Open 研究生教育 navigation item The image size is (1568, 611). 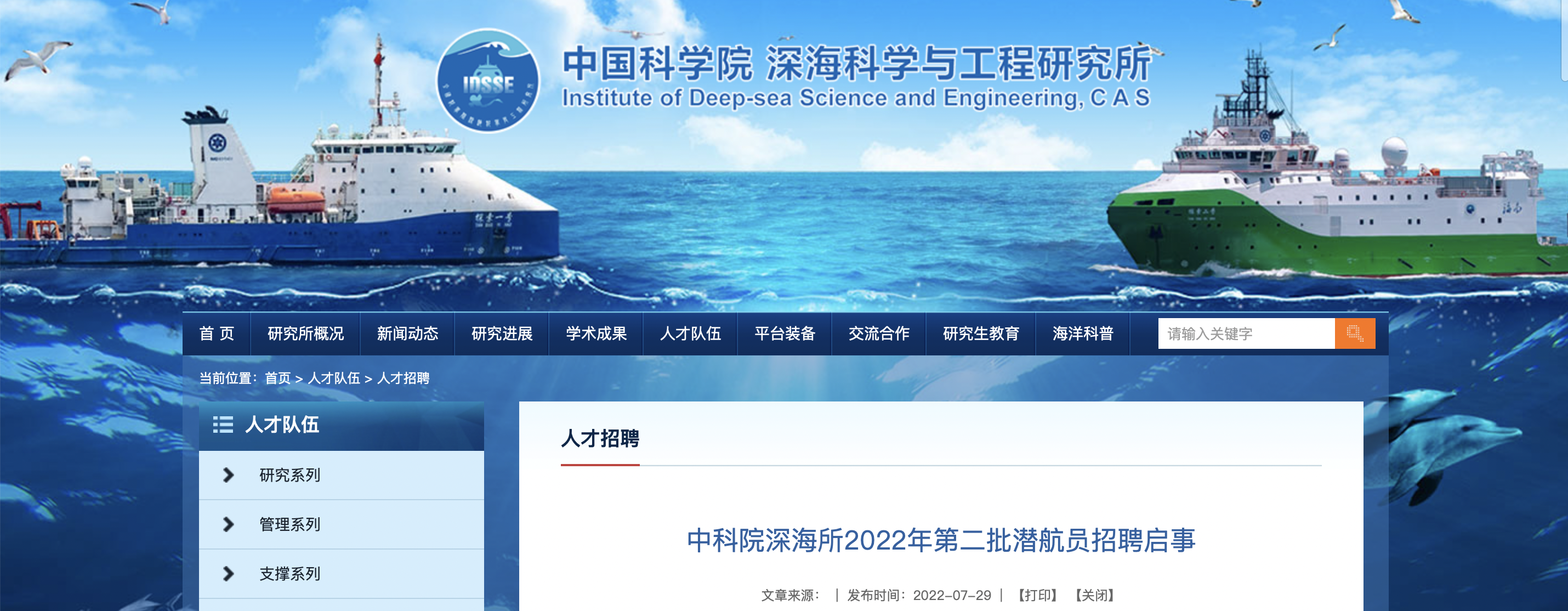(x=981, y=334)
